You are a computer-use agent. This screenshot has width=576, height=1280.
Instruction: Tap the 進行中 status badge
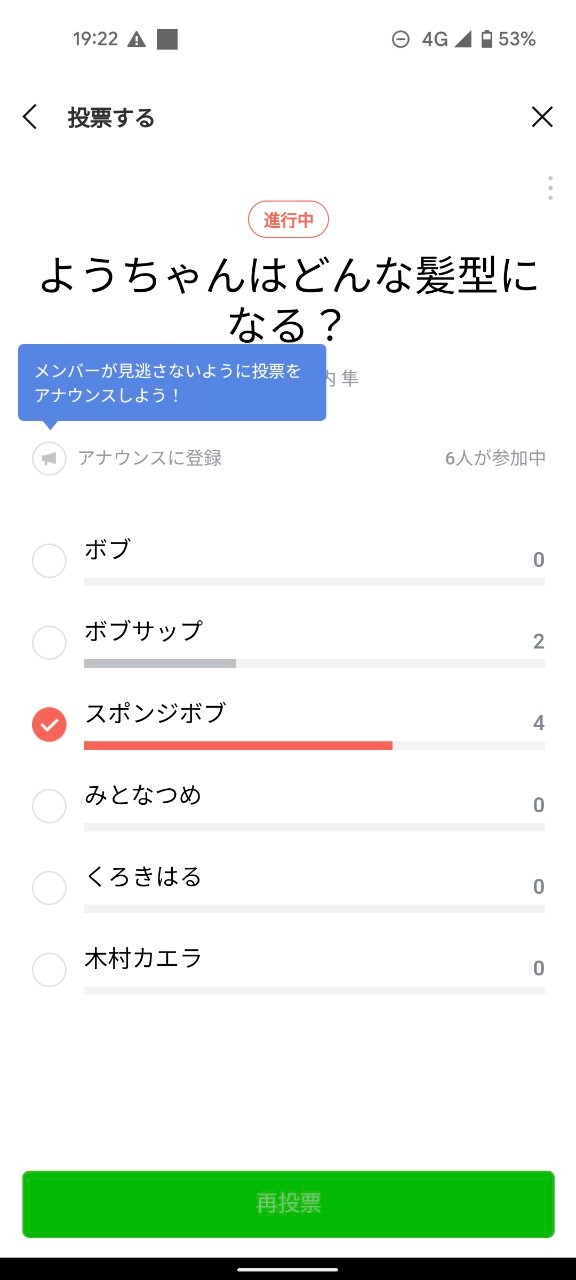tap(288, 220)
